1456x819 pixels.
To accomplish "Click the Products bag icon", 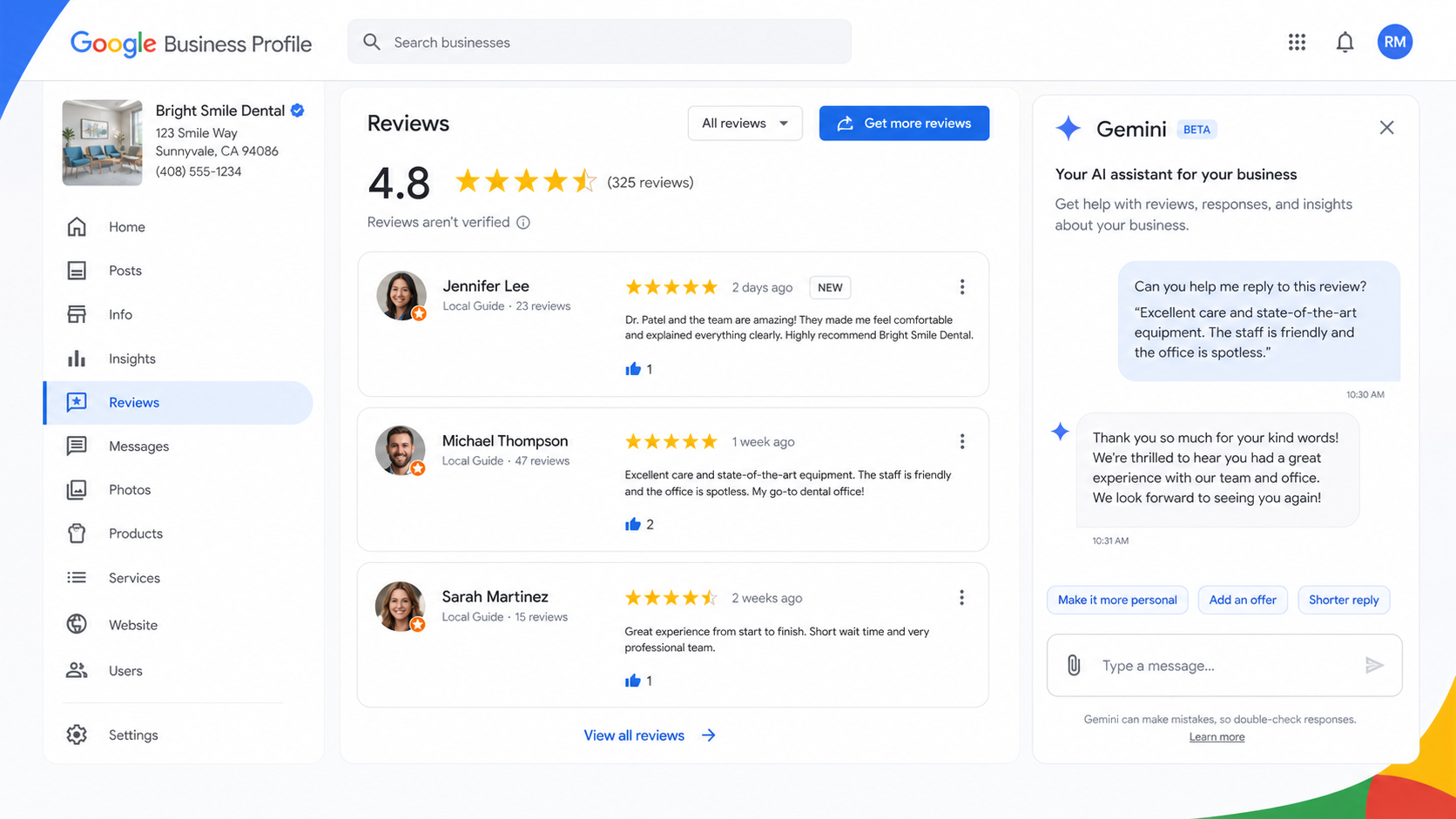I will pos(77,534).
